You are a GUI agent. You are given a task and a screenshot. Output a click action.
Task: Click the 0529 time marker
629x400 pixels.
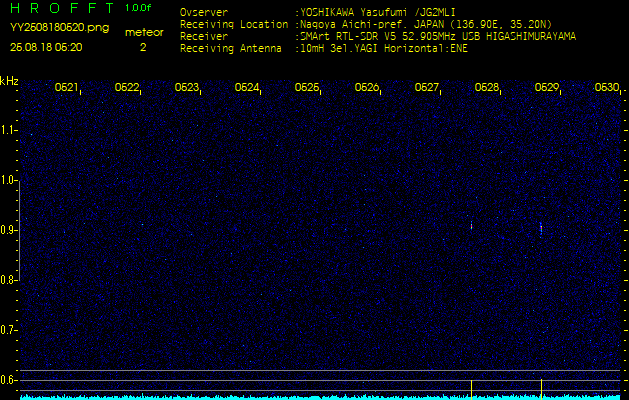tap(547, 87)
